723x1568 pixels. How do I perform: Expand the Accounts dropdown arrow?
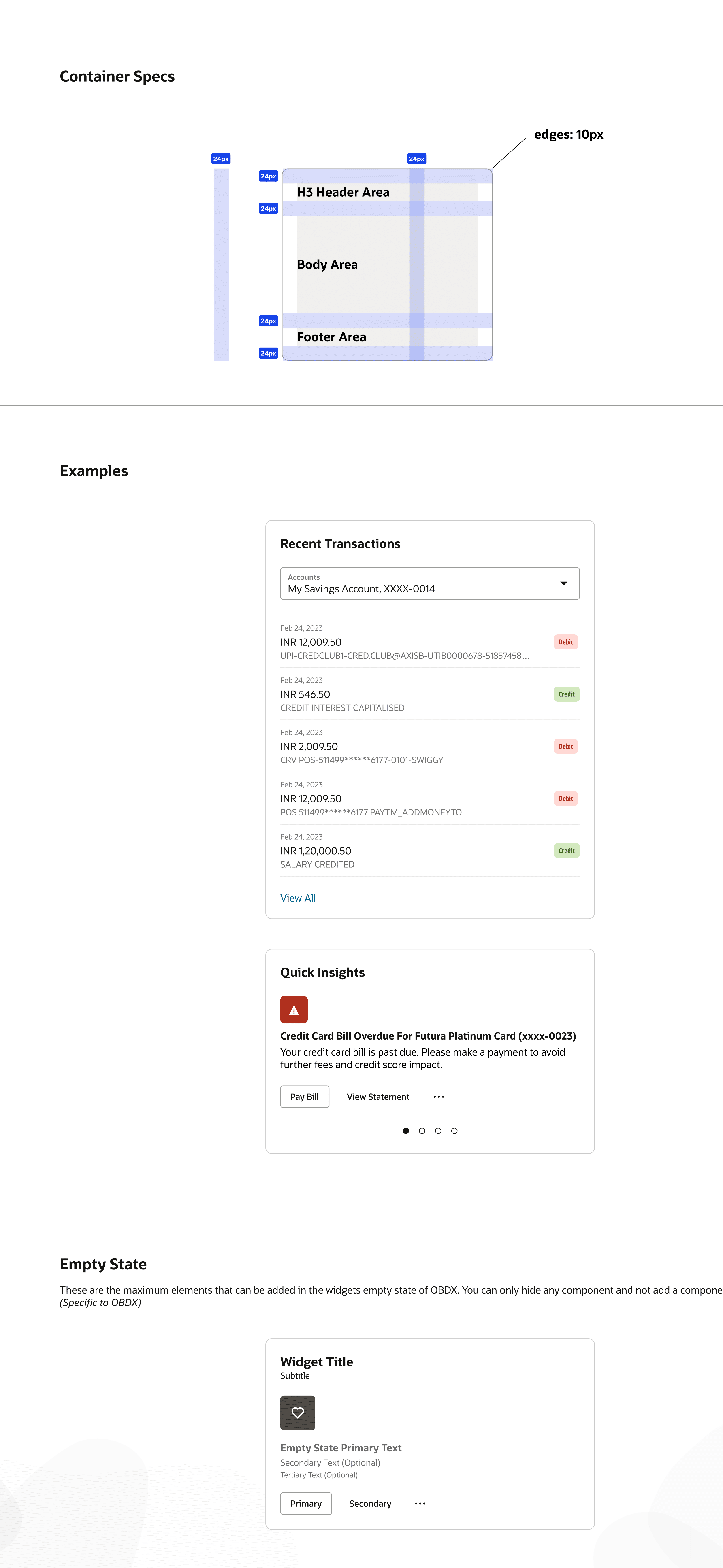(x=563, y=583)
